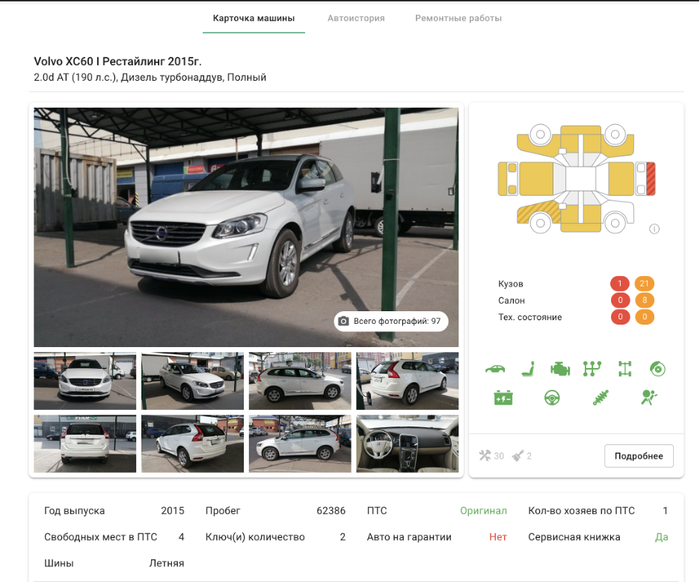Image resolution: width=700 pixels, height=582 pixels.
Task: Click the battery electrics icon
Action: tap(503, 397)
